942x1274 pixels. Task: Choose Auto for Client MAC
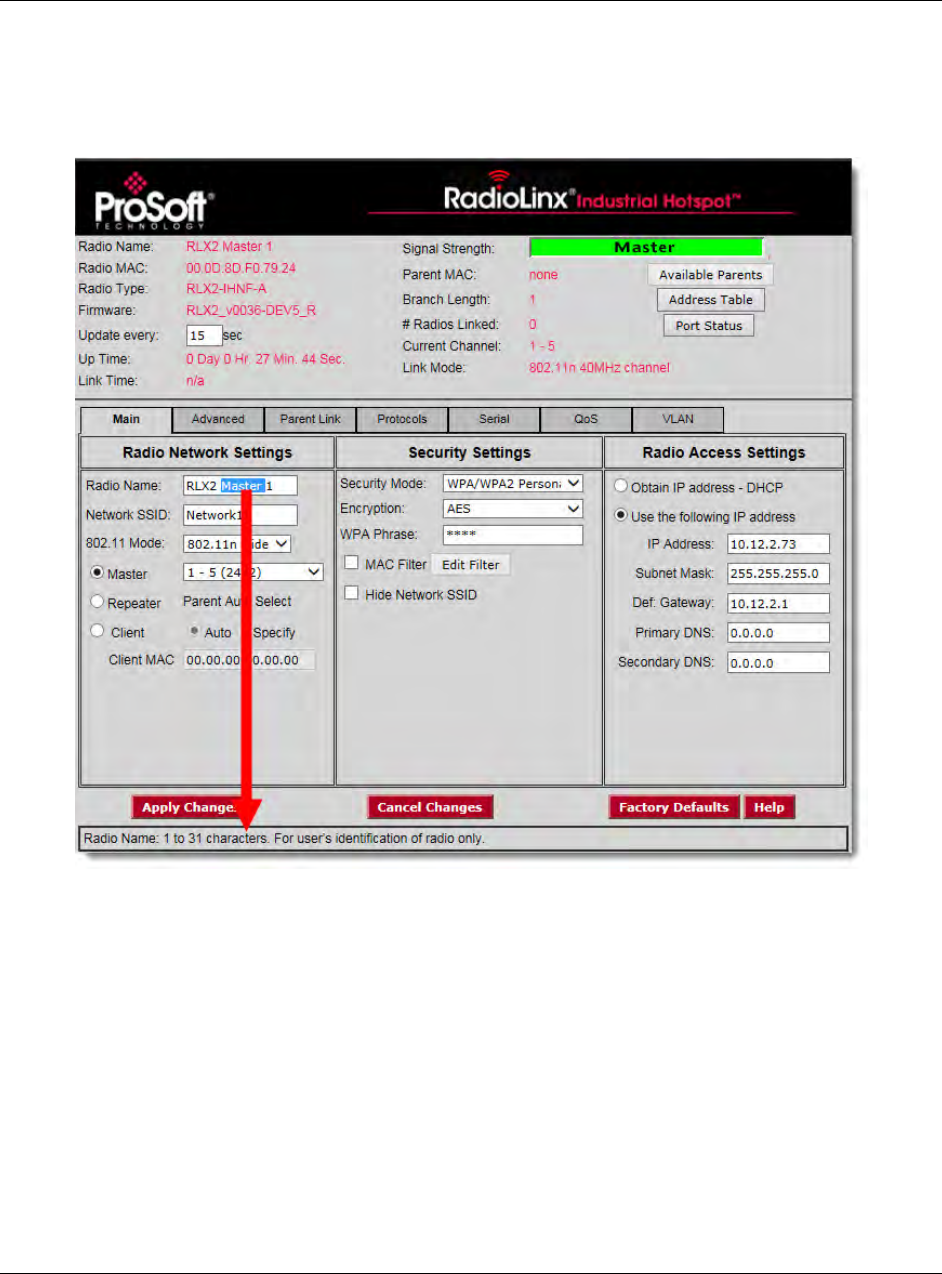coord(196,632)
